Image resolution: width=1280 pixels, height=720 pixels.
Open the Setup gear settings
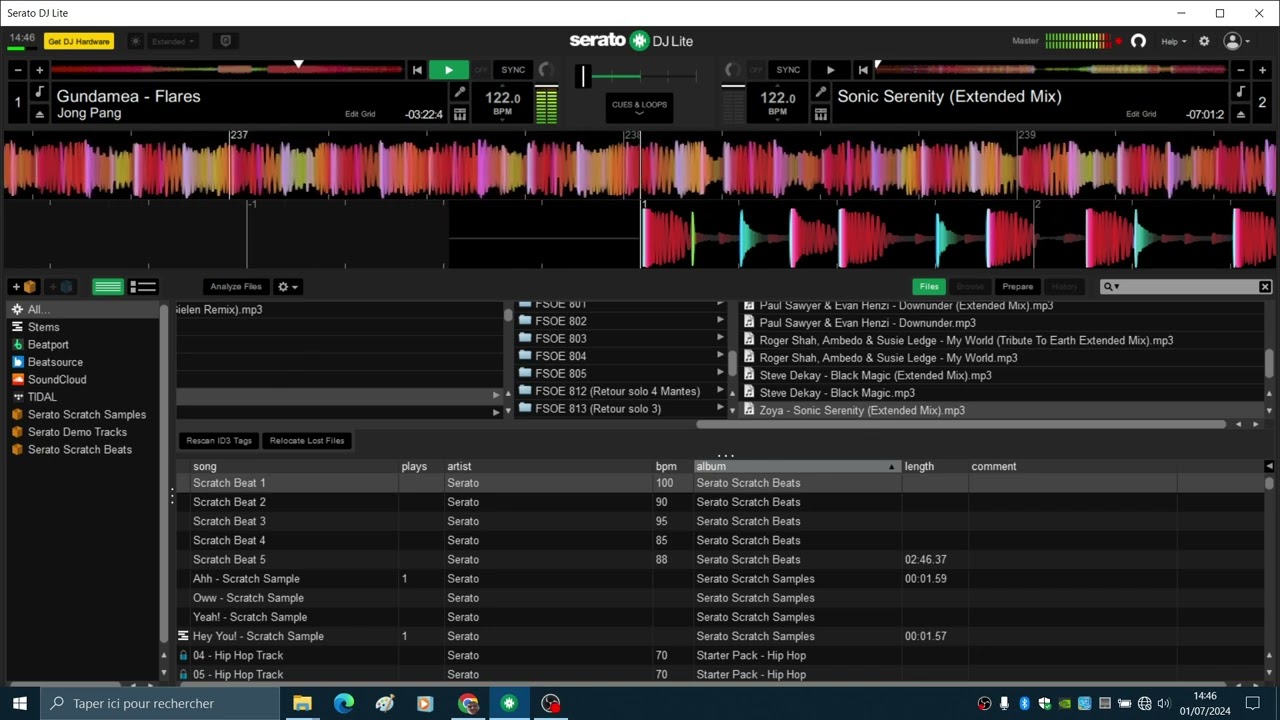1204,41
